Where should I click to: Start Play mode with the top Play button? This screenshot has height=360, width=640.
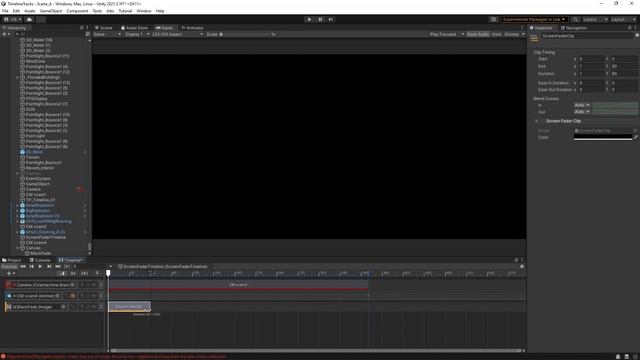pos(309,19)
